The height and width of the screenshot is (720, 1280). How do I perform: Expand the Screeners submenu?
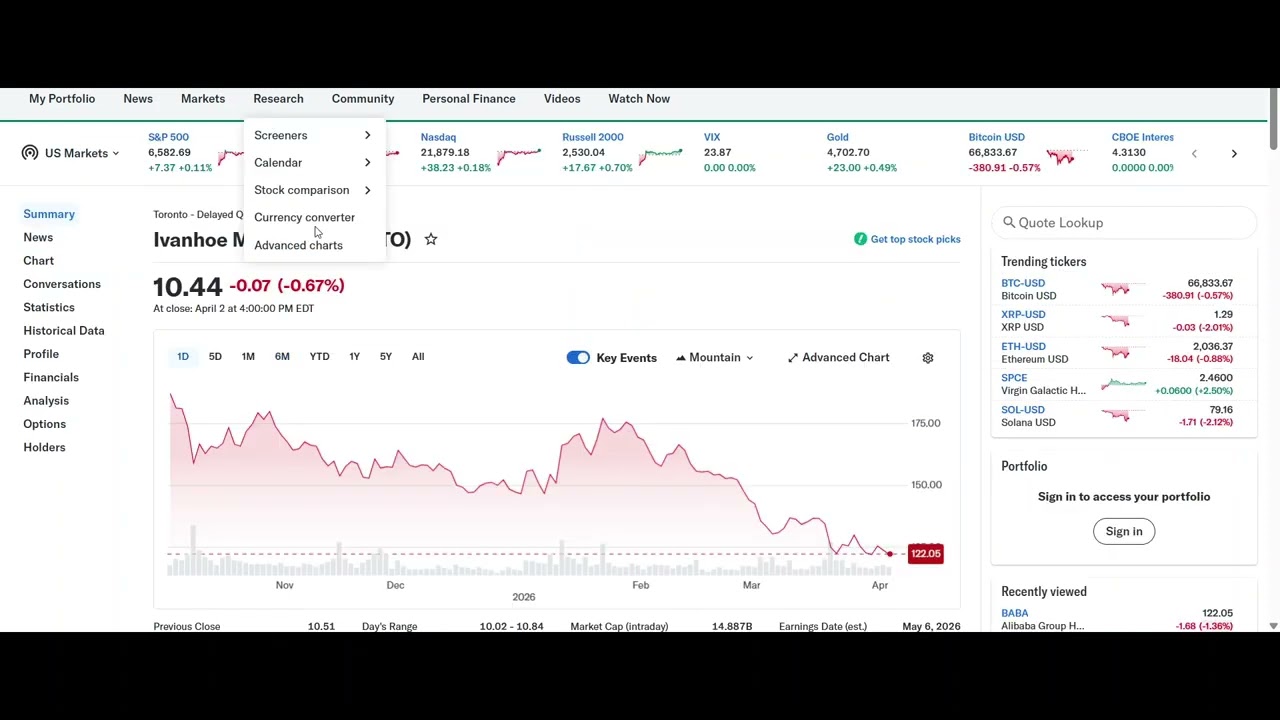coord(314,135)
